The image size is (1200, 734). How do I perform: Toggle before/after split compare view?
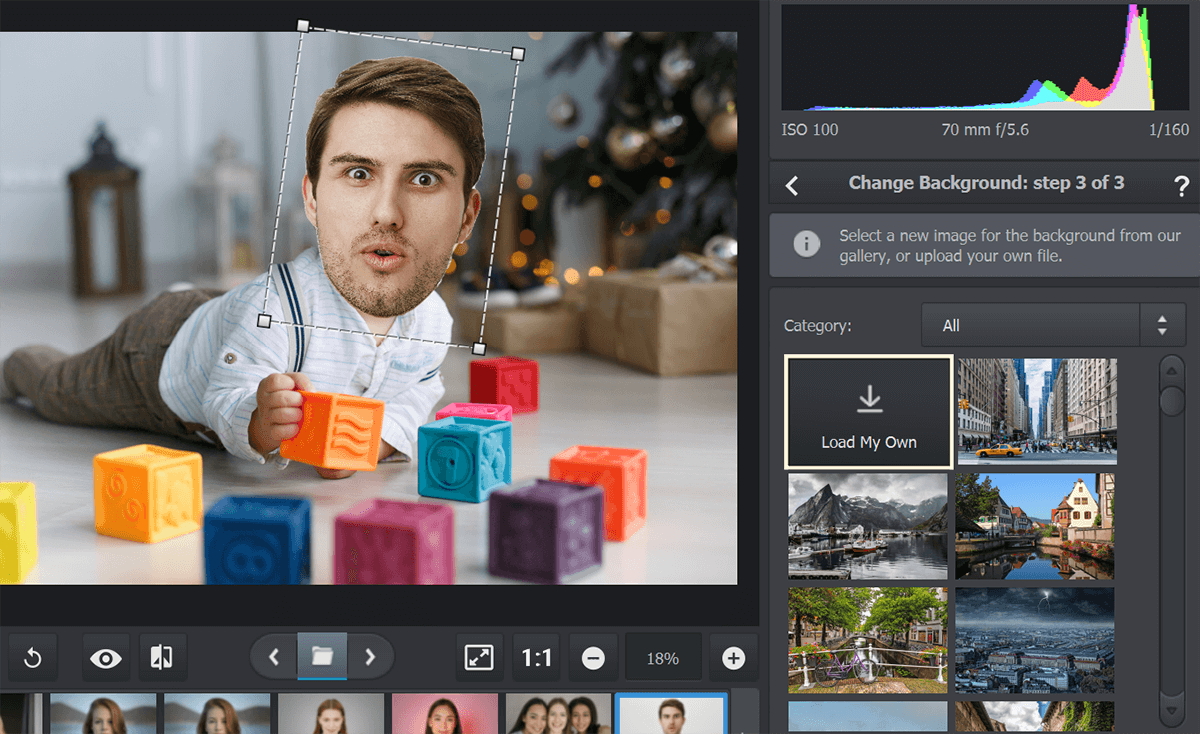(x=161, y=657)
